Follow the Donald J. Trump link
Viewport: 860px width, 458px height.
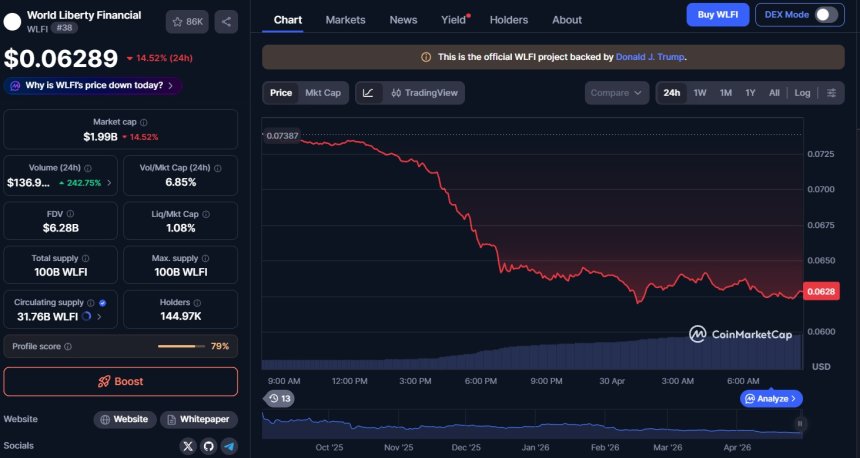point(650,57)
